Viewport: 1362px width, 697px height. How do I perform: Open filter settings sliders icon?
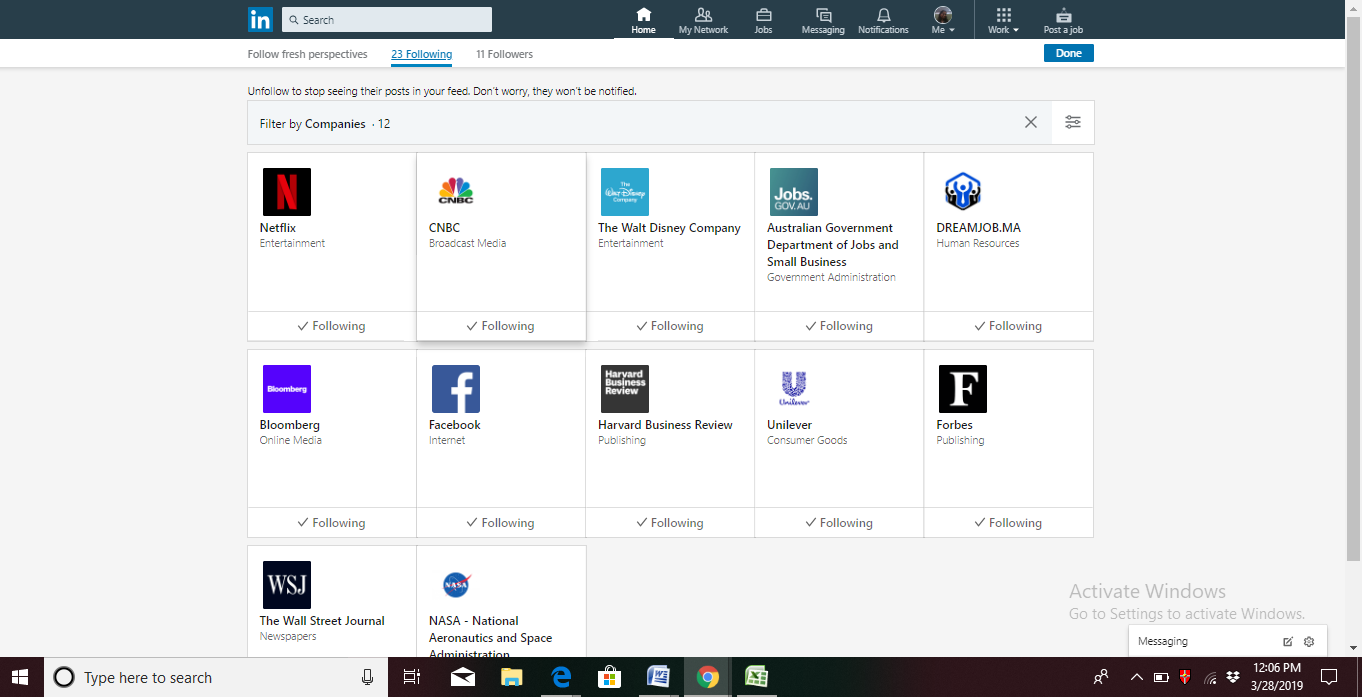click(x=1072, y=122)
